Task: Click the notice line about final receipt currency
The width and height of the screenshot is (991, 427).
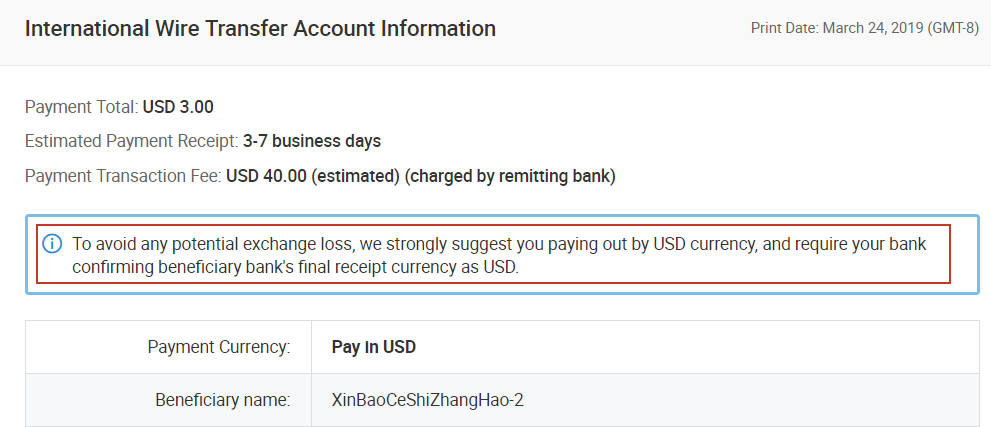Action: pos(295,267)
